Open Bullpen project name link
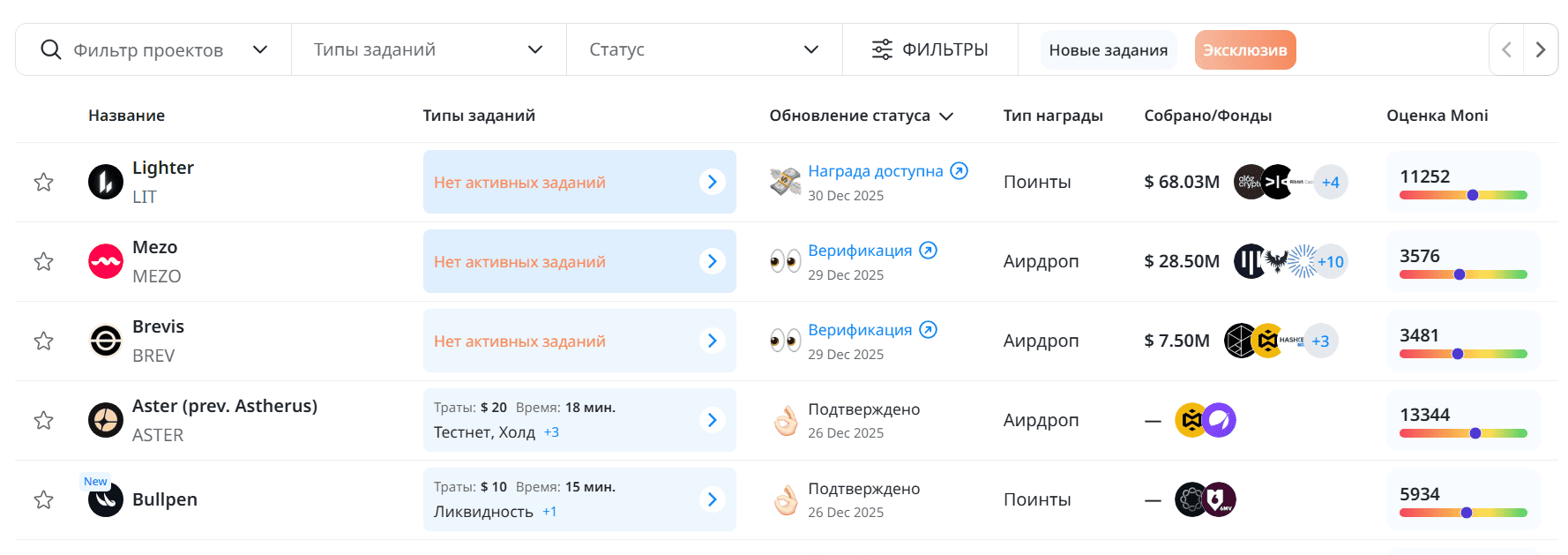 click(165, 499)
